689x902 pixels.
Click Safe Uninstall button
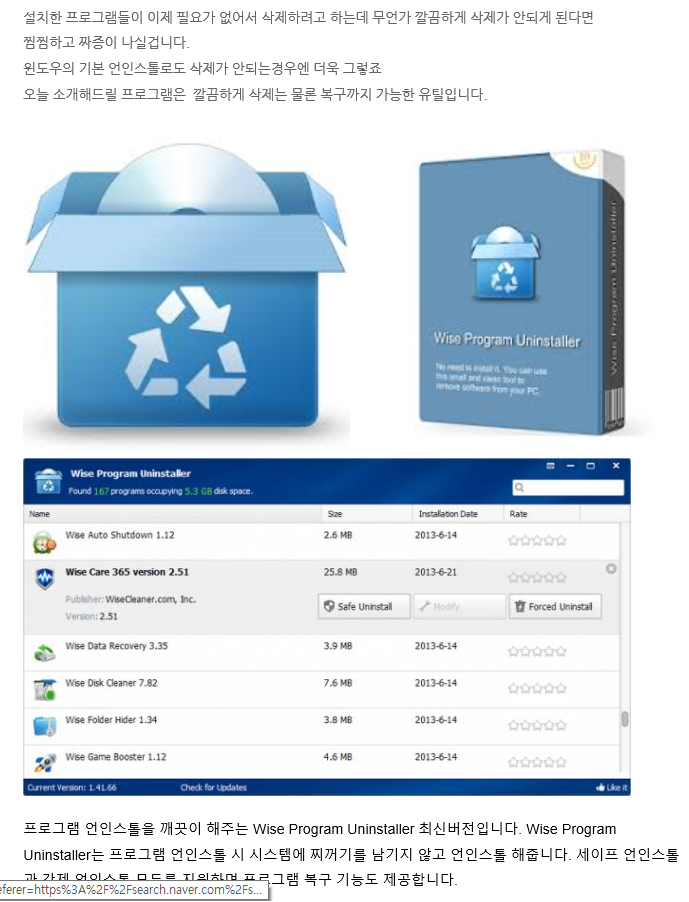[364, 606]
